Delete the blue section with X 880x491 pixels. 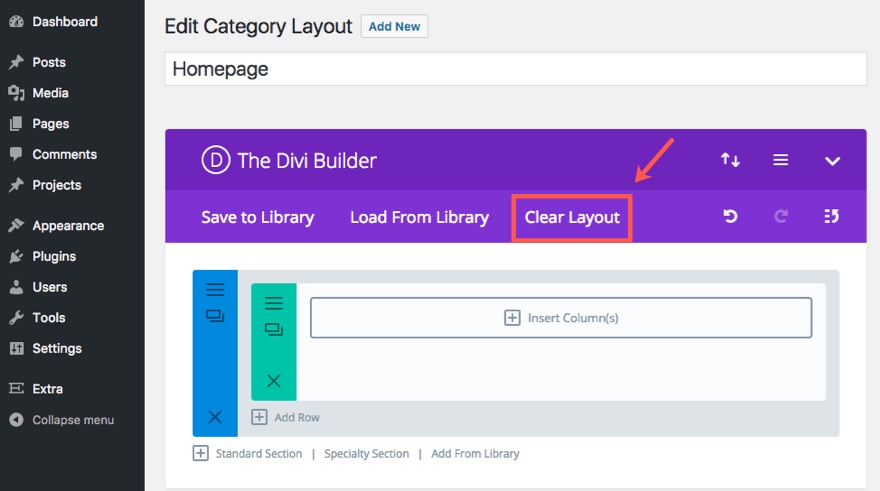(x=215, y=417)
